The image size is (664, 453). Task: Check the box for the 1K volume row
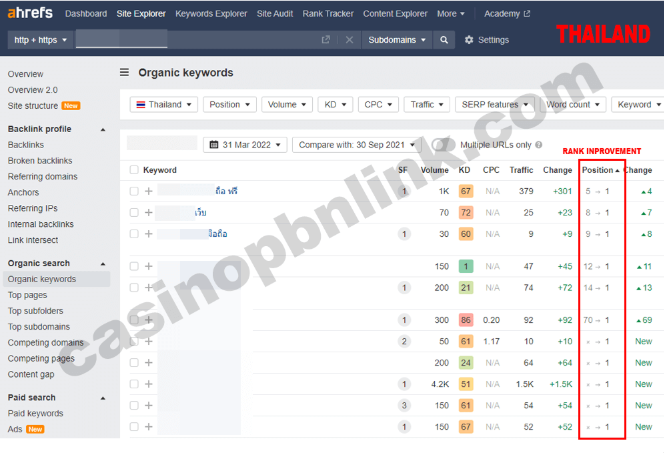134,191
